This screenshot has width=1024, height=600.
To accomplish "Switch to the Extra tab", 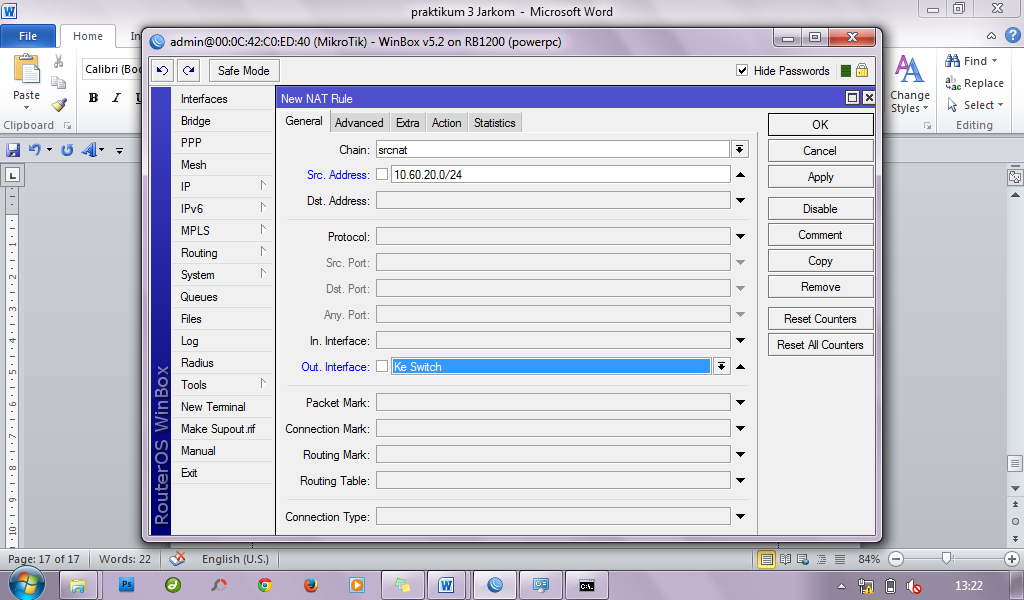I will [x=408, y=123].
